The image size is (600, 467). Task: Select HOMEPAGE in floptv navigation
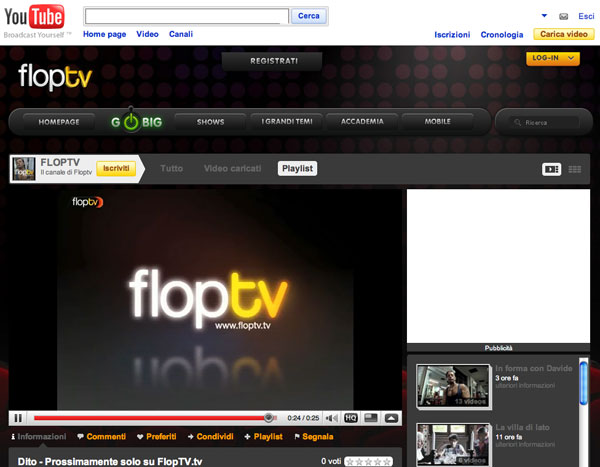[x=59, y=122]
